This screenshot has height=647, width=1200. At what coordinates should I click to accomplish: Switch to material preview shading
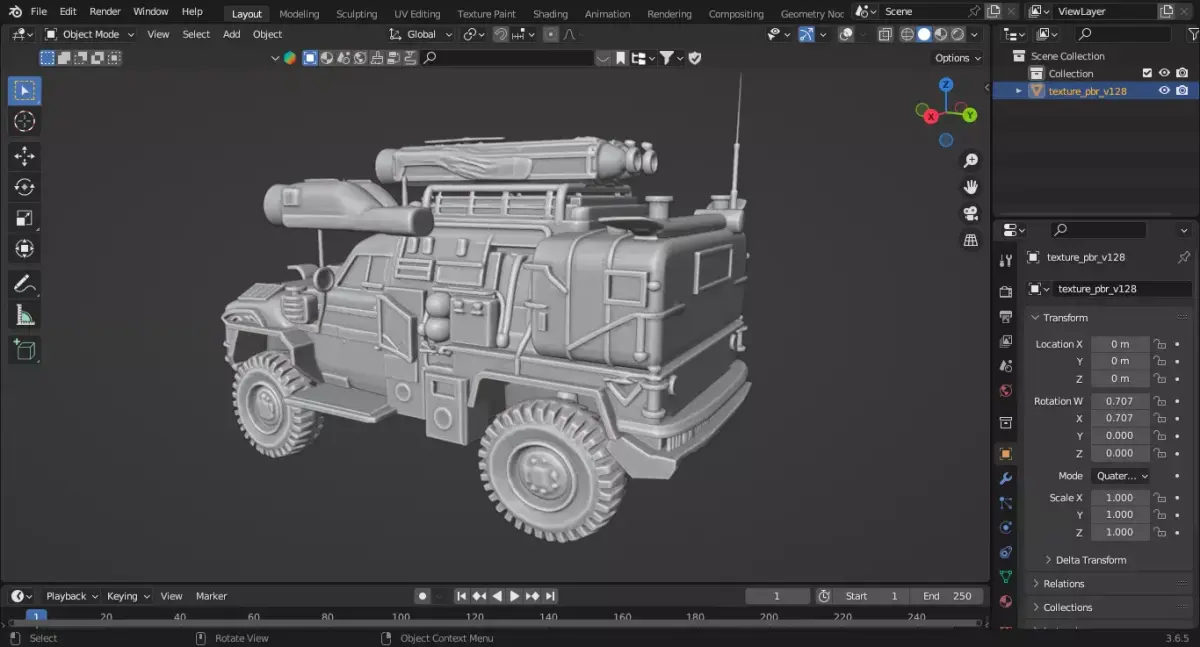point(941,34)
